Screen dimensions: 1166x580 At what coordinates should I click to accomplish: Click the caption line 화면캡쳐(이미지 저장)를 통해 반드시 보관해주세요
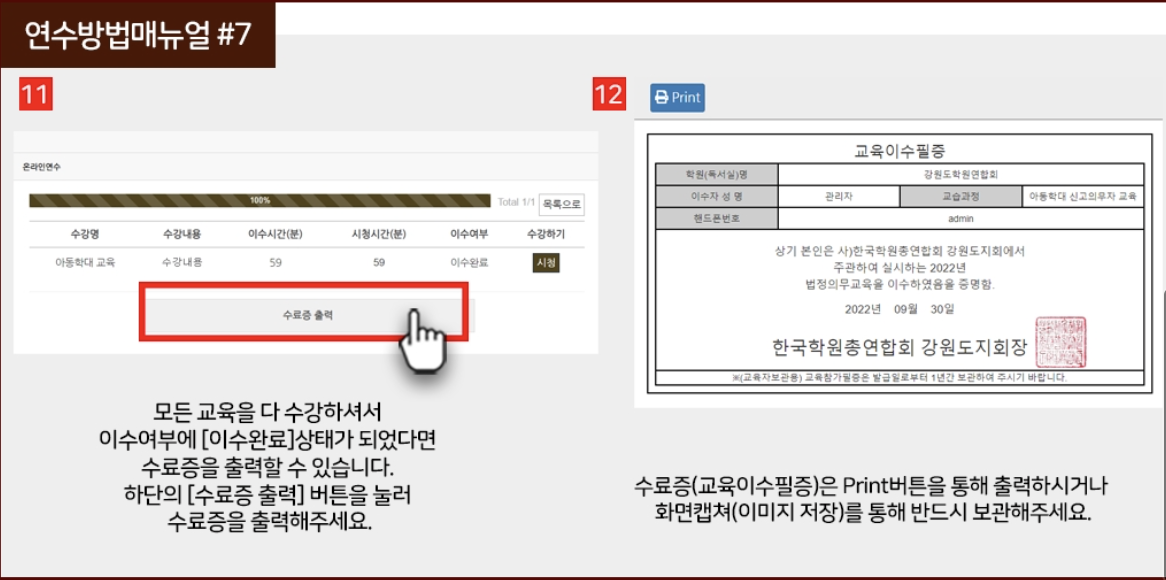tap(873, 513)
